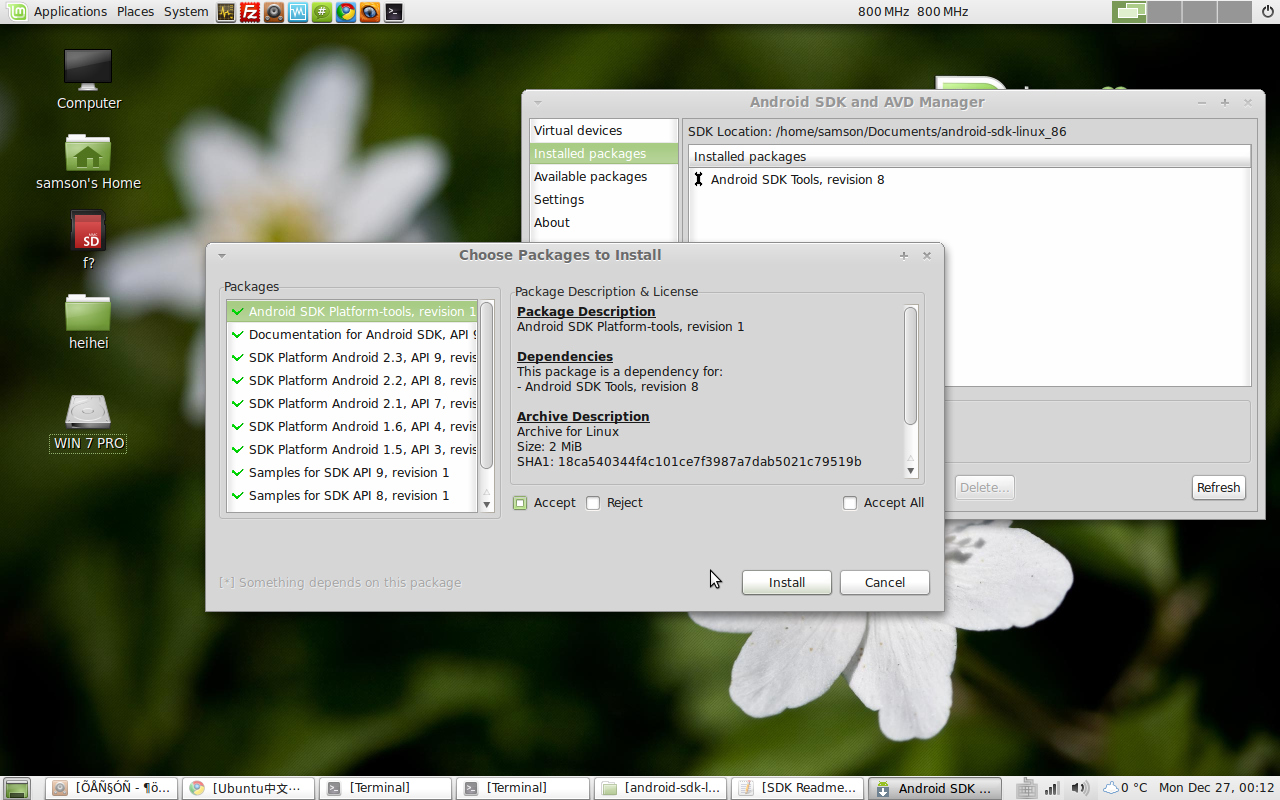This screenshot has width=1280, height=800.
Task: Launch the green hash chat icon in panel
Action: pyautogui.click(x=322, y=12)
